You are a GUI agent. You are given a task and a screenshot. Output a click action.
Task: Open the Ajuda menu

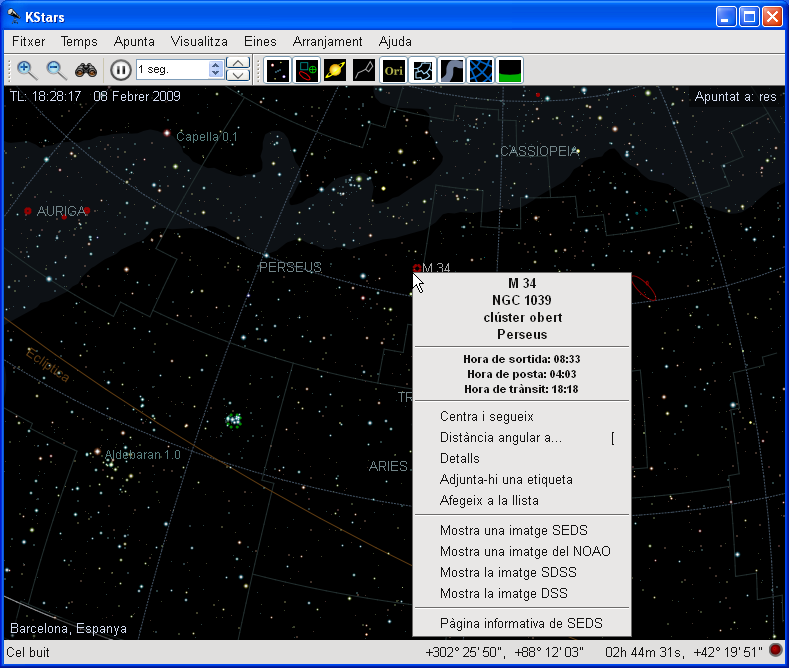tap(395, 41)
